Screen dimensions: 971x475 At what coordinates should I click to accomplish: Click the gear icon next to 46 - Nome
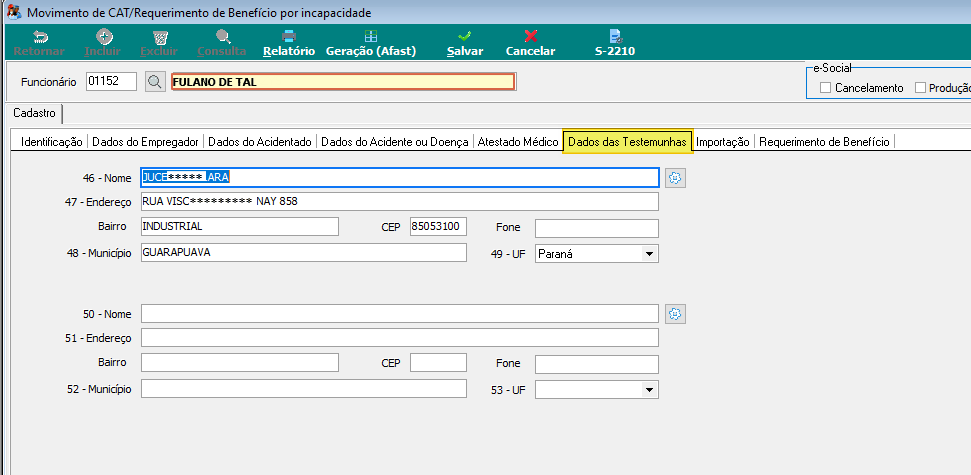coord(676,178)
